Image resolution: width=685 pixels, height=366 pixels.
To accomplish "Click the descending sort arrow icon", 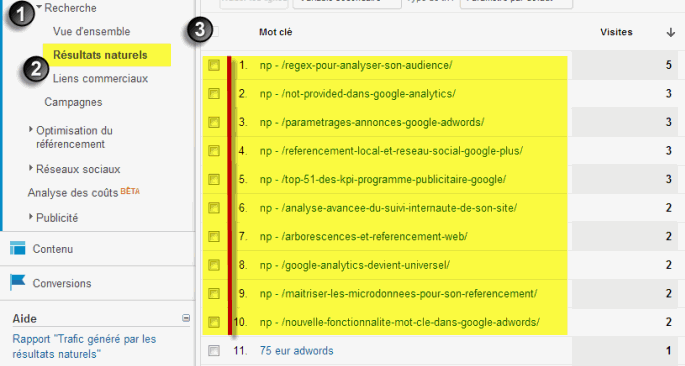I will coord(671,32).
